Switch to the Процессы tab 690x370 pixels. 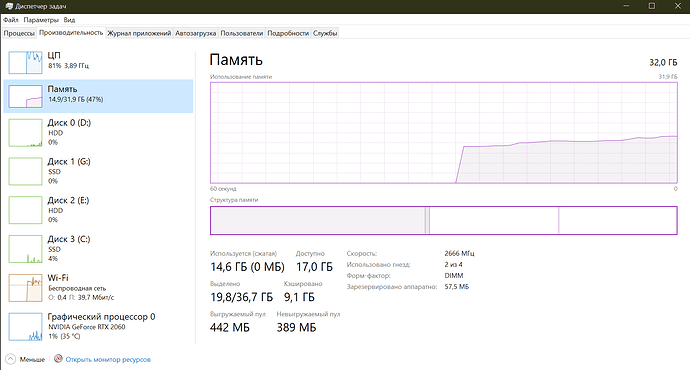[x=19, y=33]
